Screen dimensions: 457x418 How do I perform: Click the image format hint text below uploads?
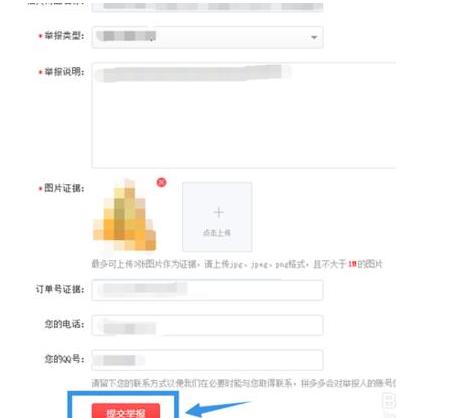[x=237, y=264]
